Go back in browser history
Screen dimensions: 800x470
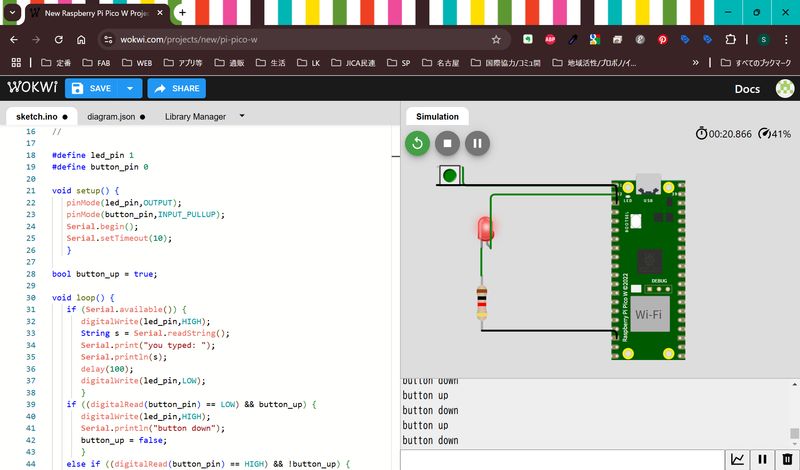(14, 39)
